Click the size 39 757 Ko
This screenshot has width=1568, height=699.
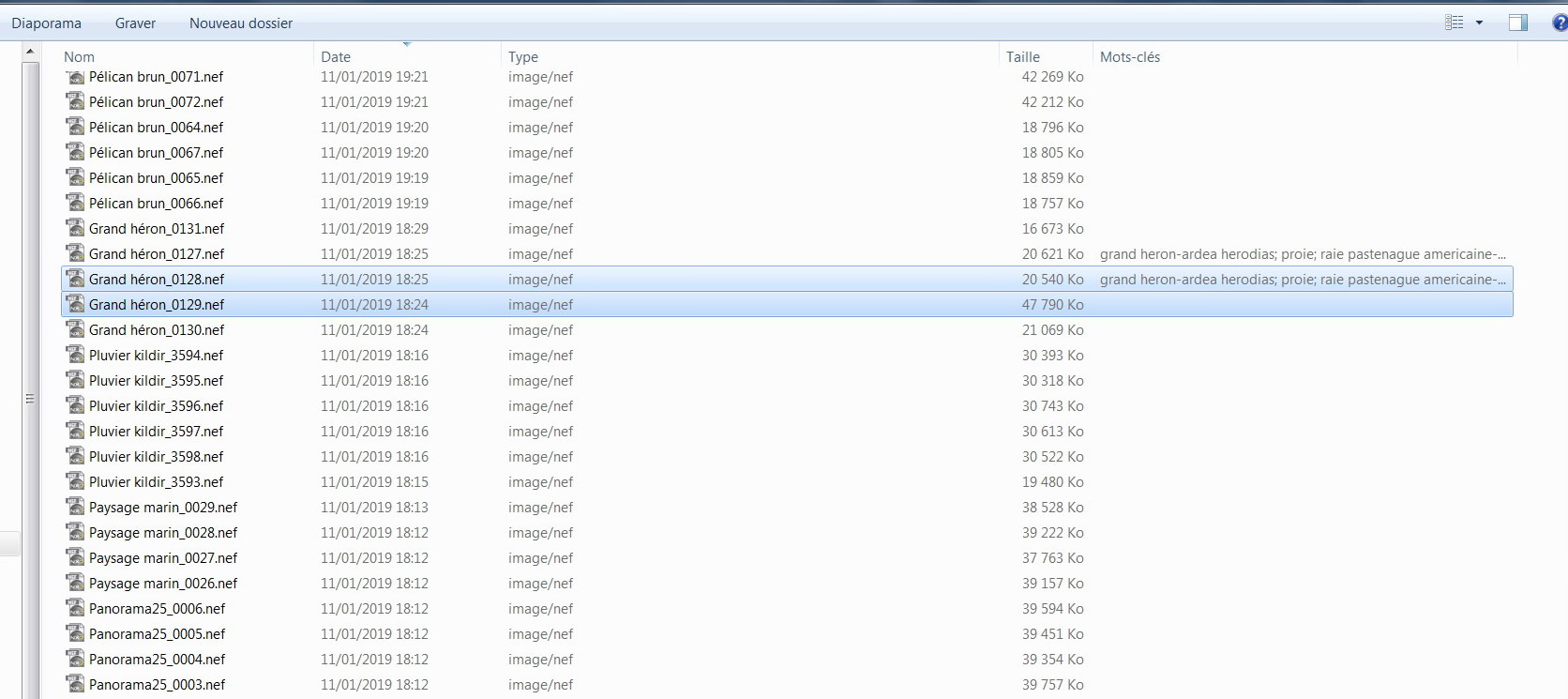[x=1052, y=684]
